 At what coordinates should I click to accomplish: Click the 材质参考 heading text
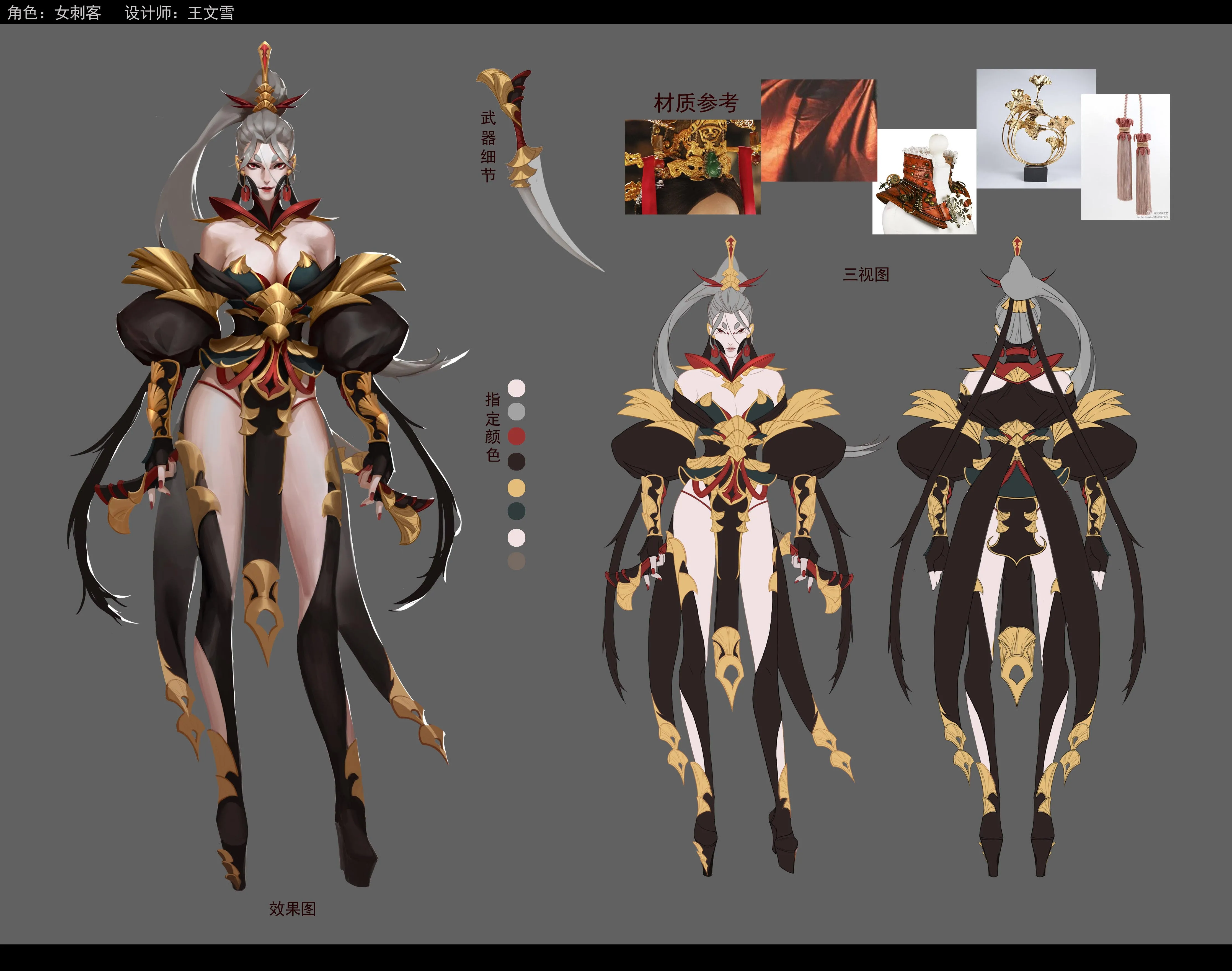point(695,103)
